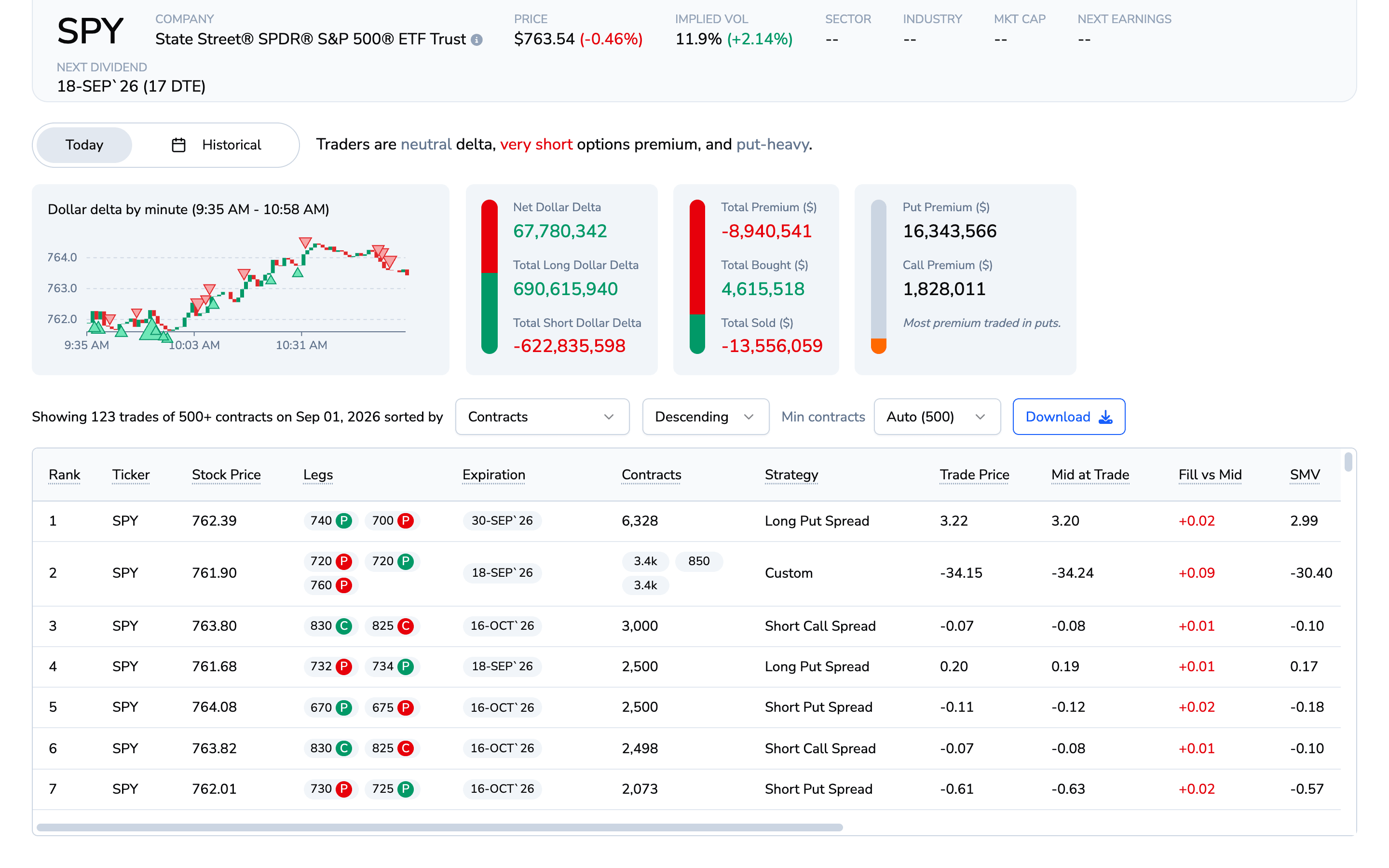Click the table's vertical scrollbar thumb

pyautogui.click(x=1348, y=462)
